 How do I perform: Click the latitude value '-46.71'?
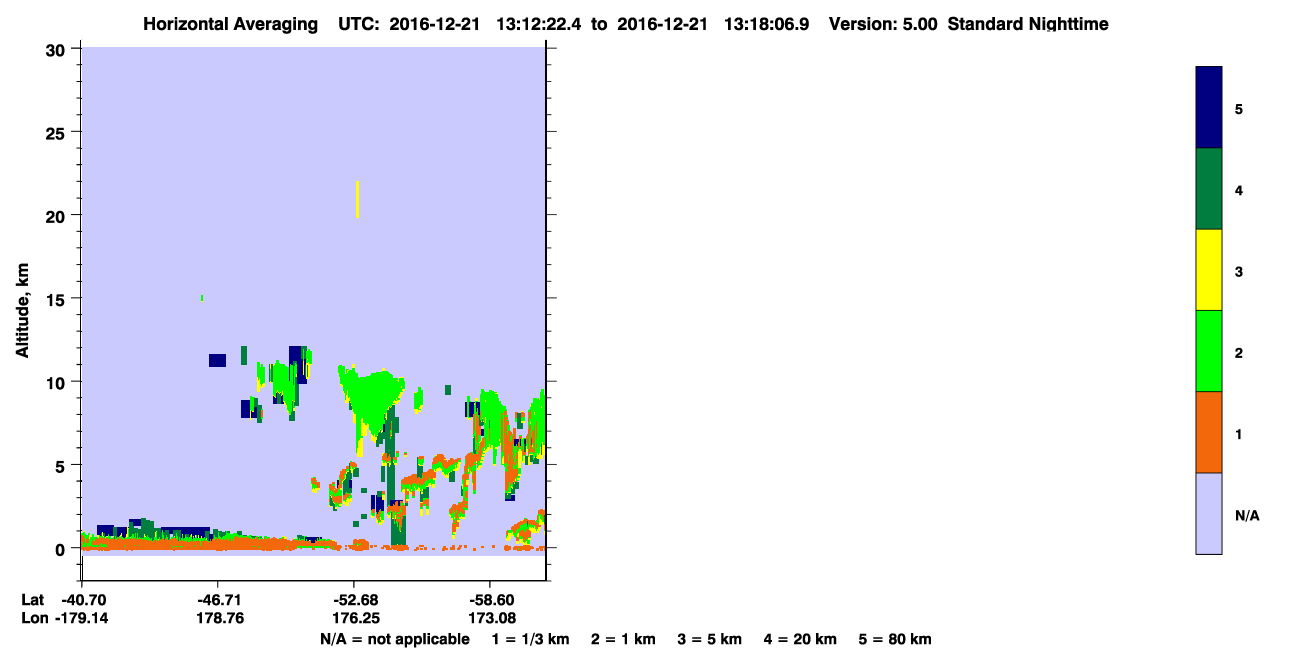click(x=219, y=600)
